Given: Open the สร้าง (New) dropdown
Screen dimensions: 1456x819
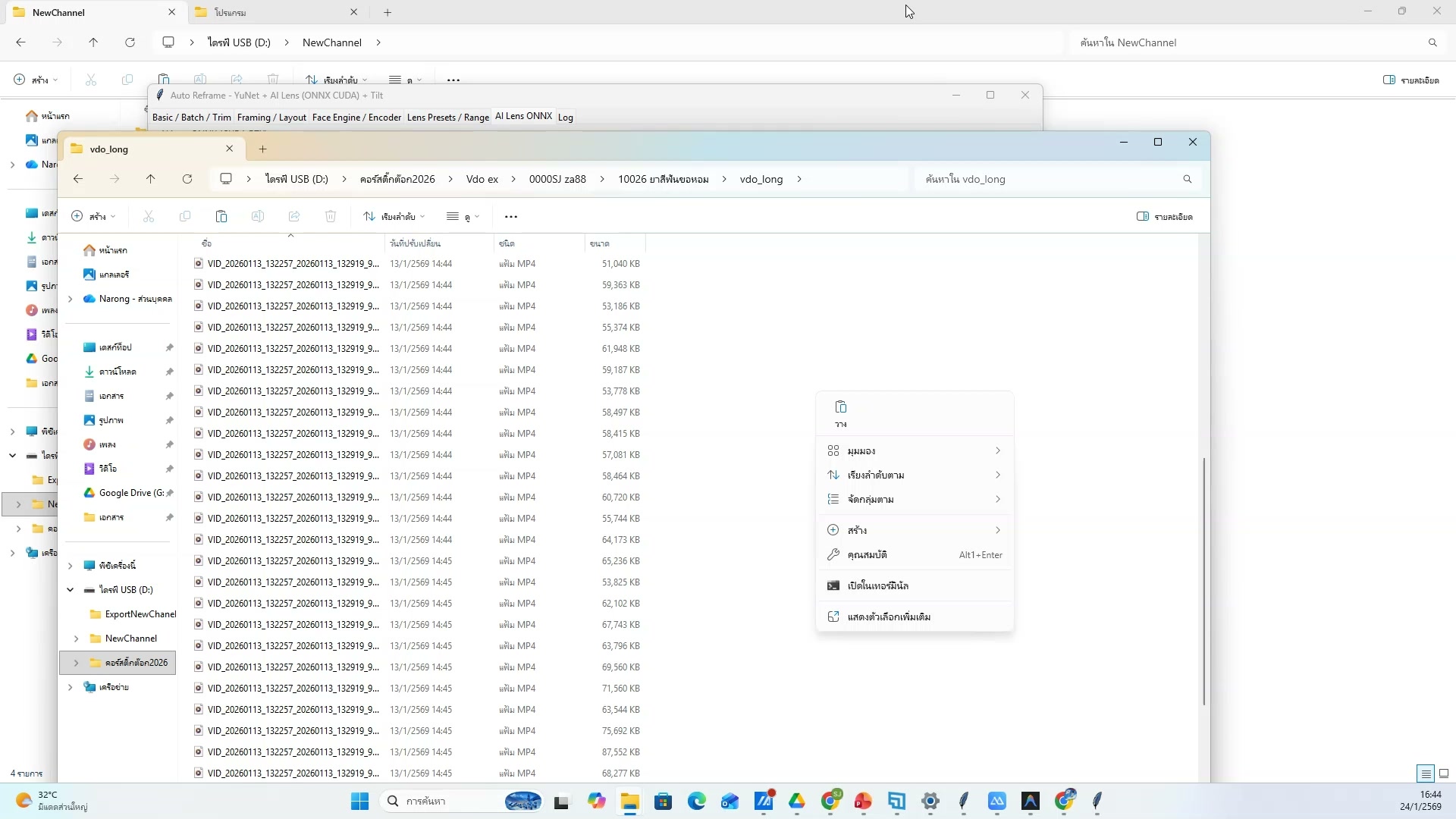Looking at the screenshot, I should click(93, 216).
